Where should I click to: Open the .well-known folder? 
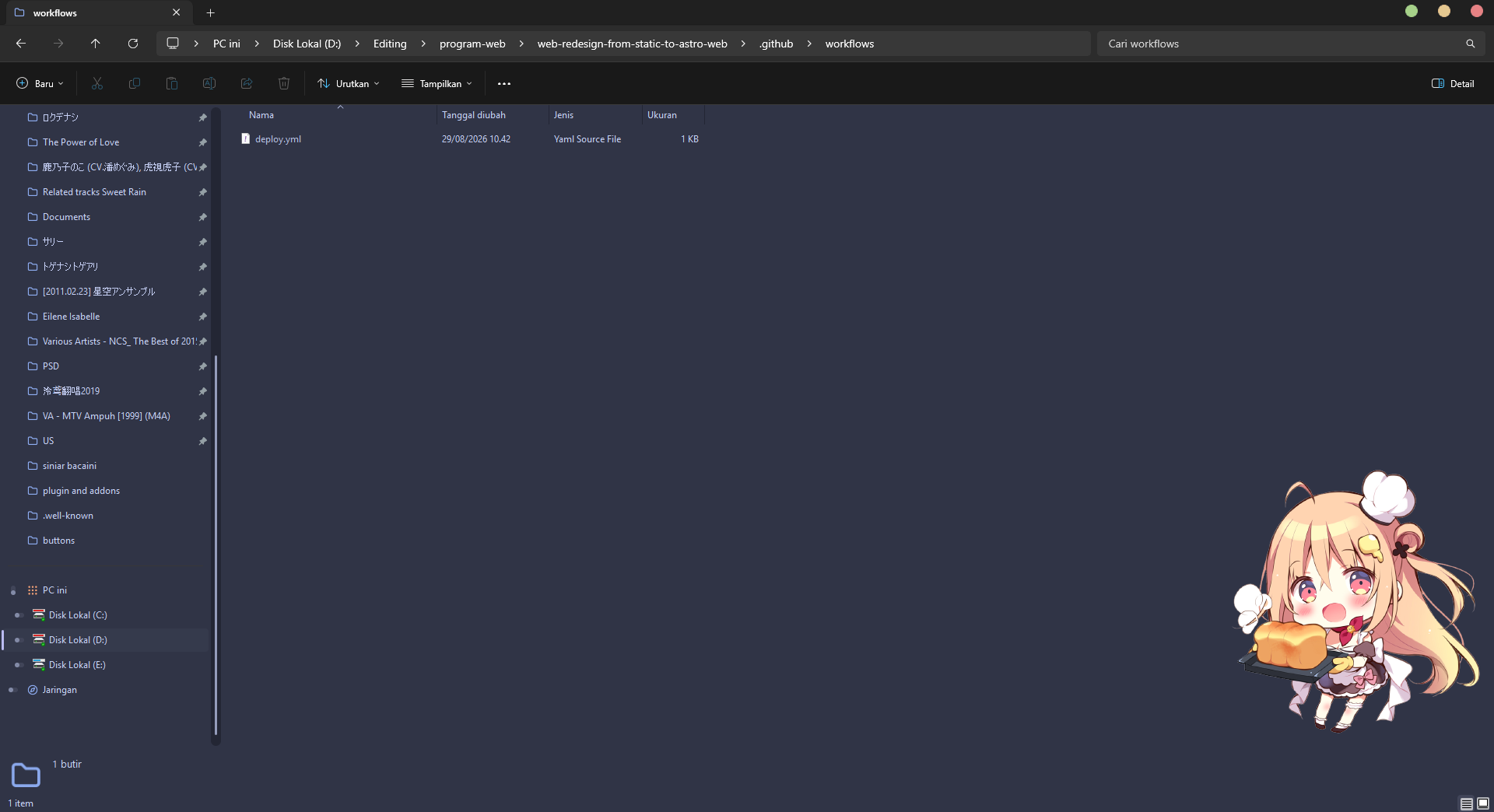68,516
